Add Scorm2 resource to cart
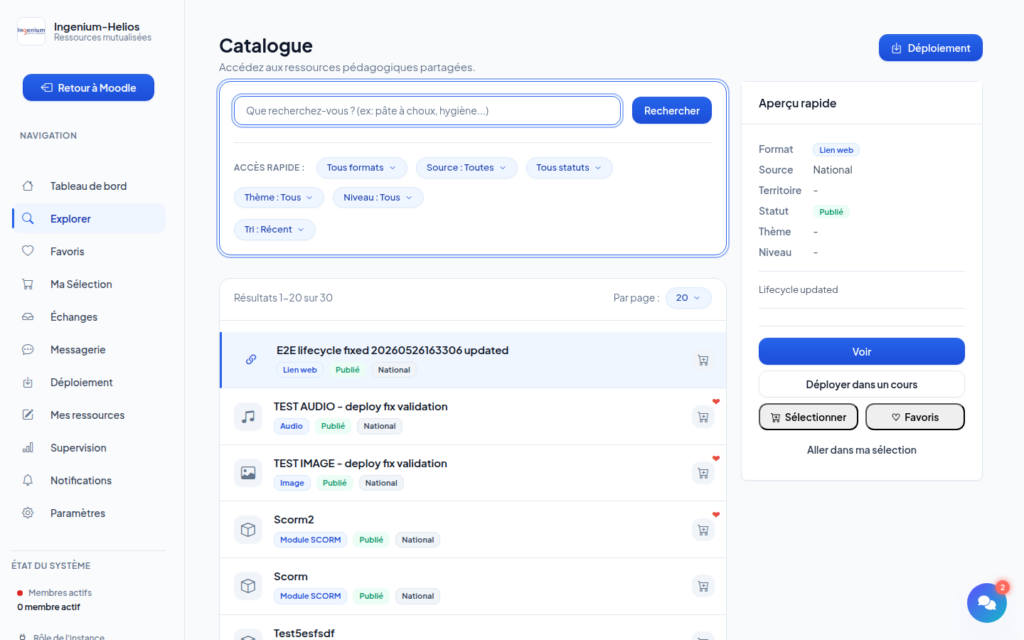This screenshot has height=640, width=1024. 703,530
